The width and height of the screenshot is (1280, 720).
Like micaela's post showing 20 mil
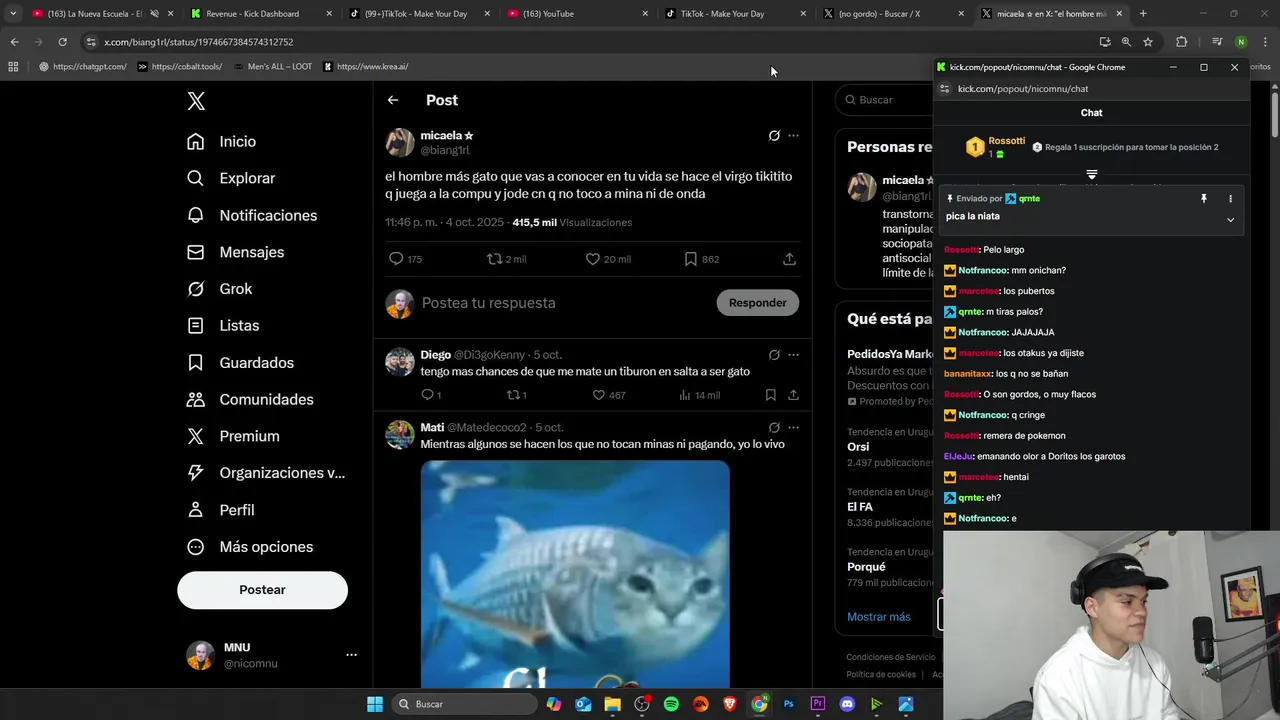tap(608, 259)
